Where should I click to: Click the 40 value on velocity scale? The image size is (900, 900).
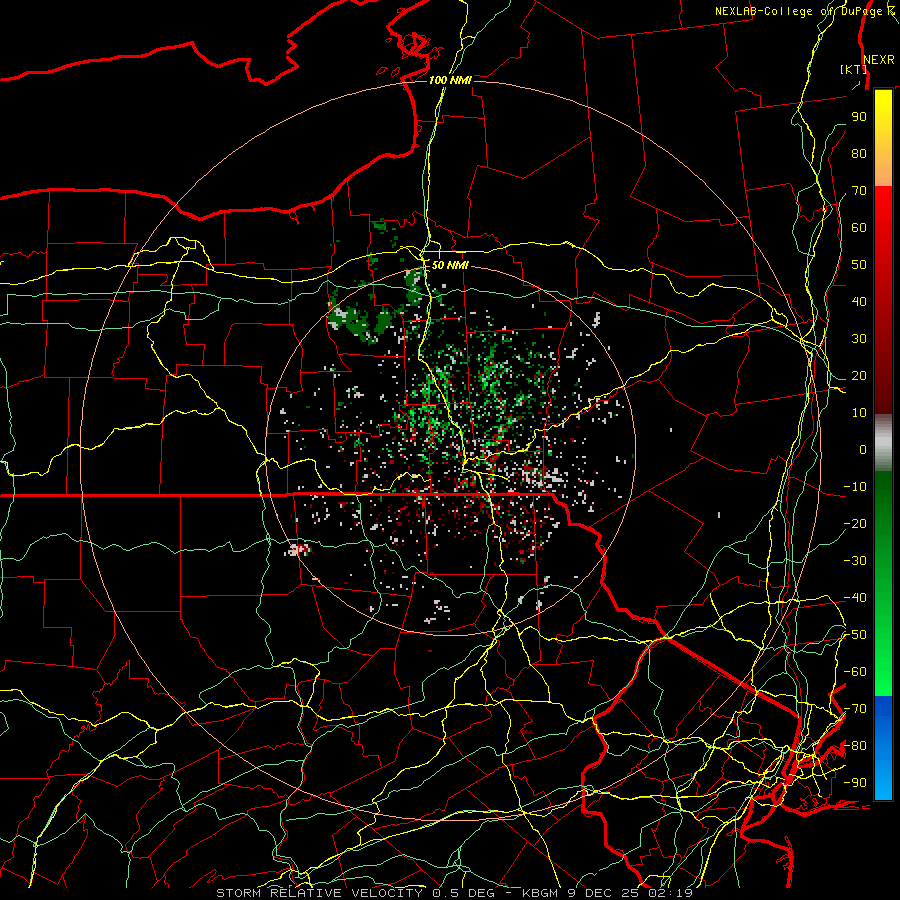(x=859, y=302)
